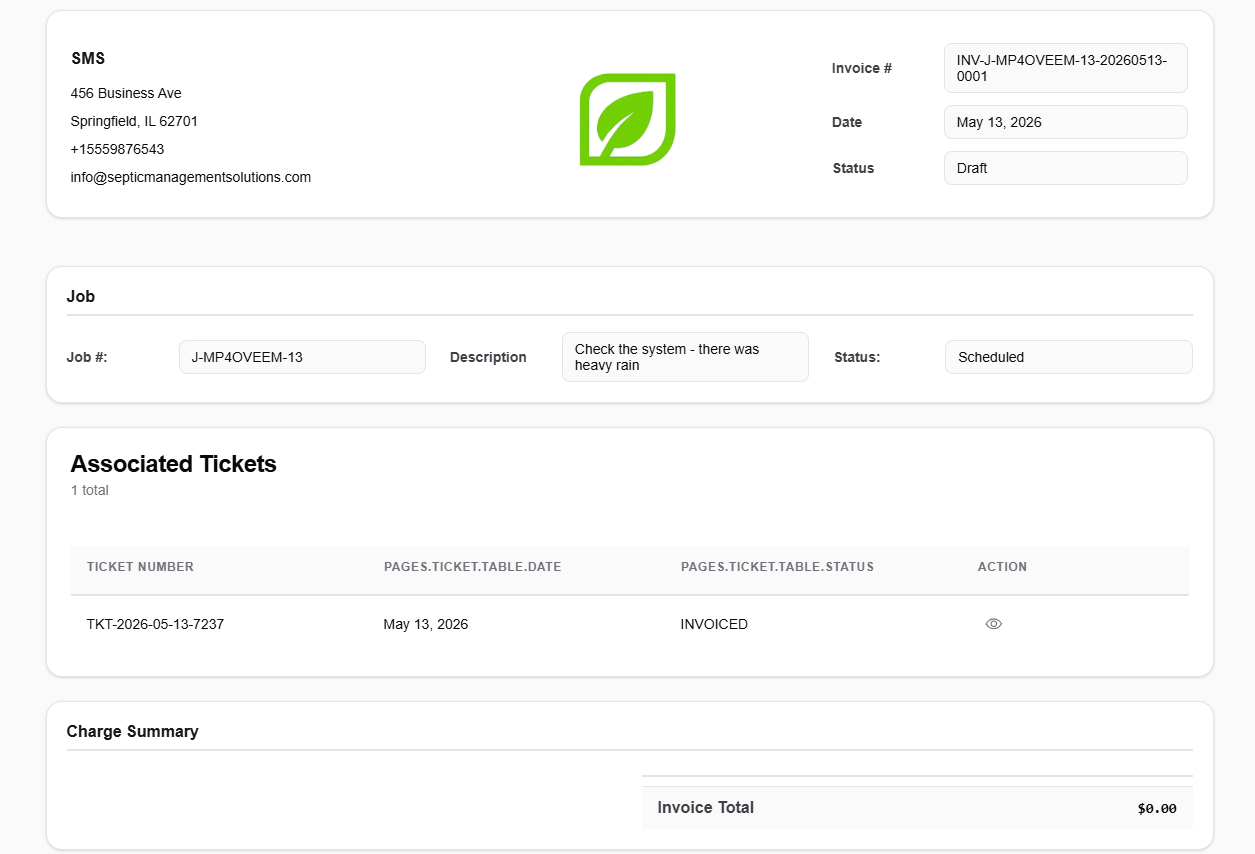The image size is (1255, 854).
Task: Click the job Status field showing Scheduled
Action: pyautogui.click(x=1069, y=357)
